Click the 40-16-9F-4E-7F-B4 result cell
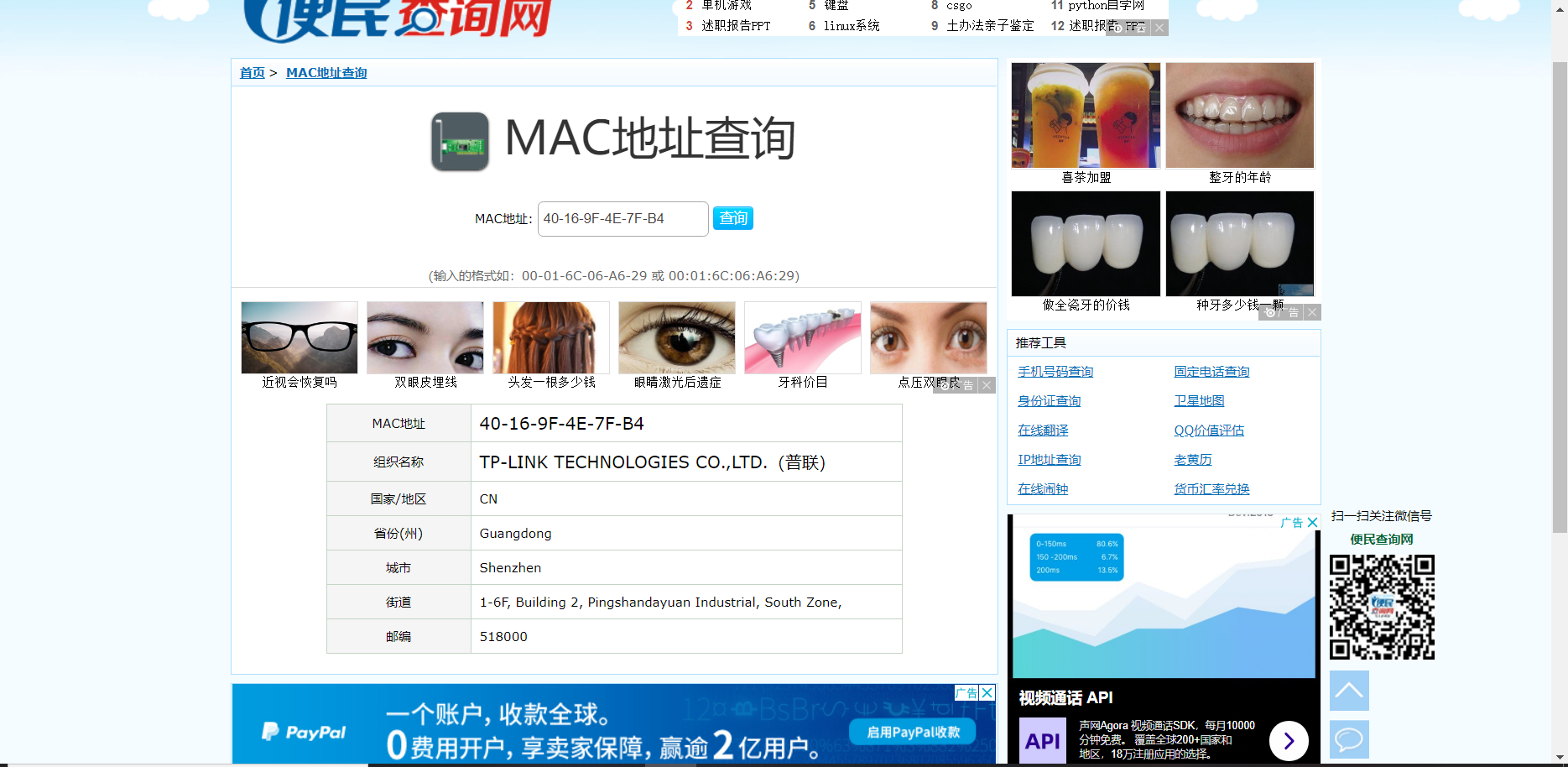1568x767 pixels. (x=686, y=424)
